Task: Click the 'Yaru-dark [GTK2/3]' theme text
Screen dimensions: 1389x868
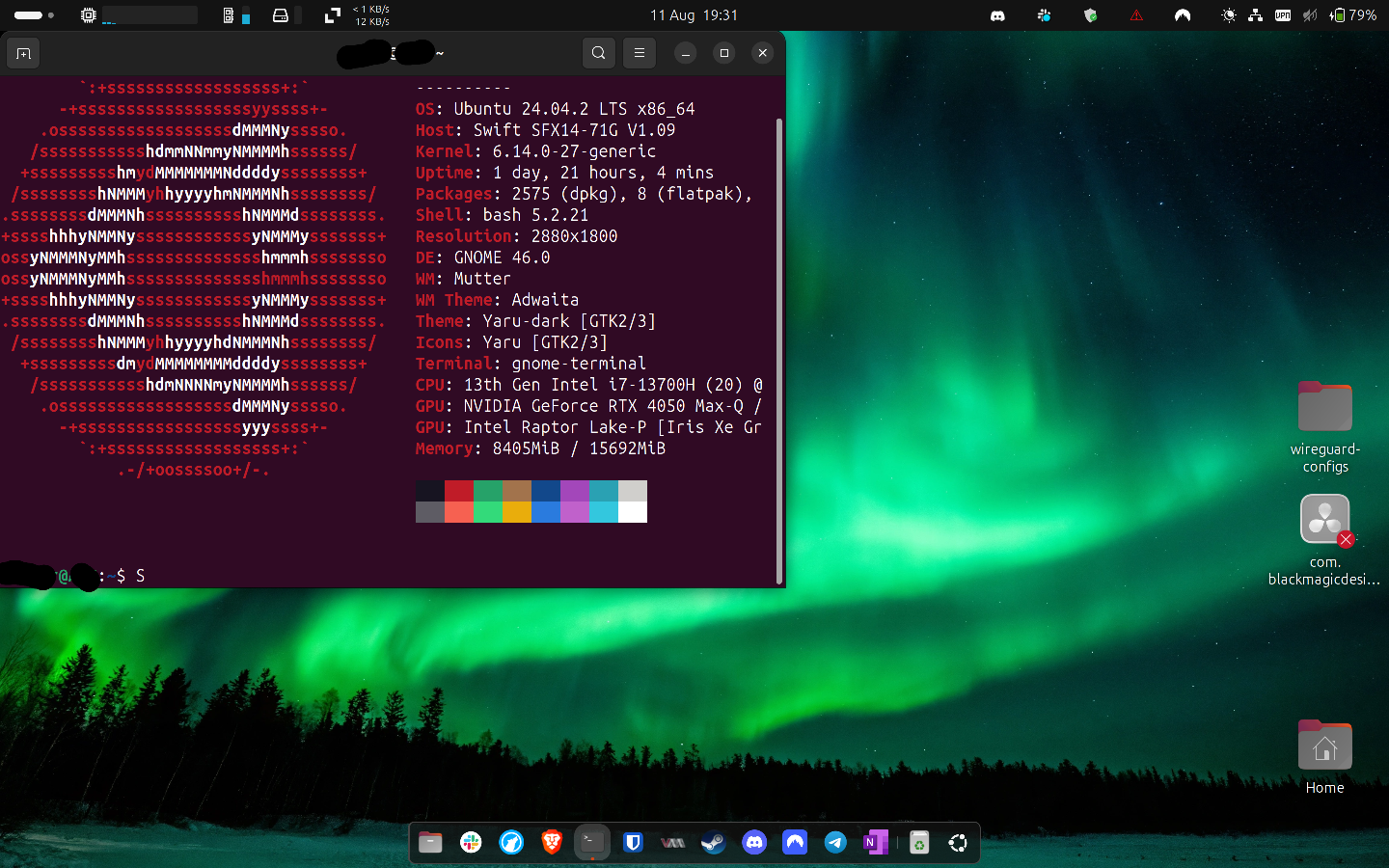Action: coord(569,321)
